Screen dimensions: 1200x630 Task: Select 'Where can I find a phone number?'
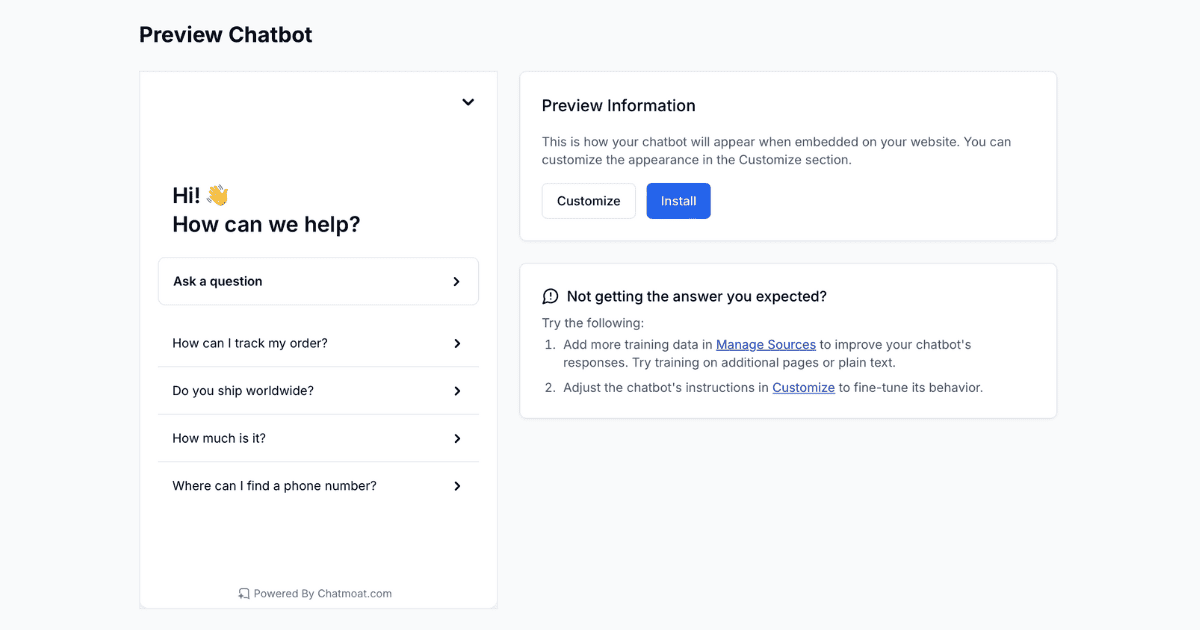coord(274,486)
